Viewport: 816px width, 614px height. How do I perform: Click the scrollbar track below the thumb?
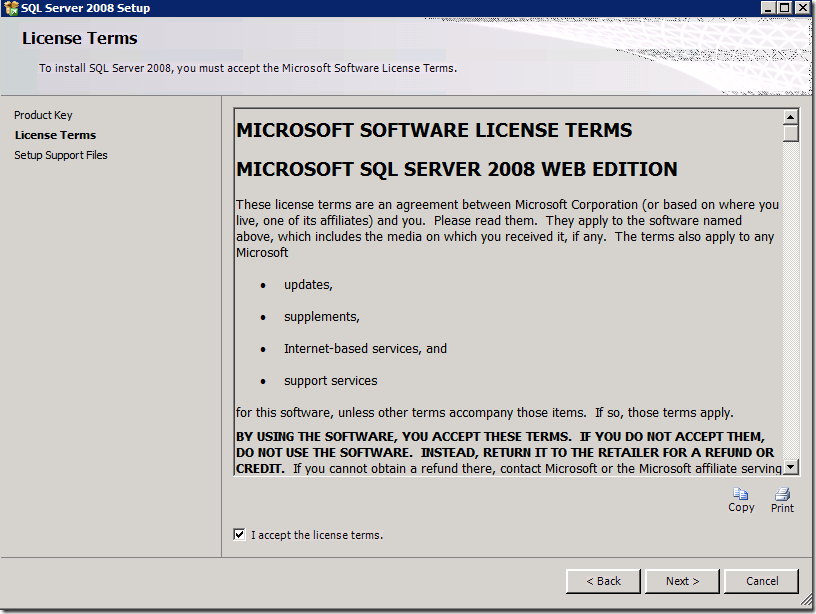click(790, 301)
